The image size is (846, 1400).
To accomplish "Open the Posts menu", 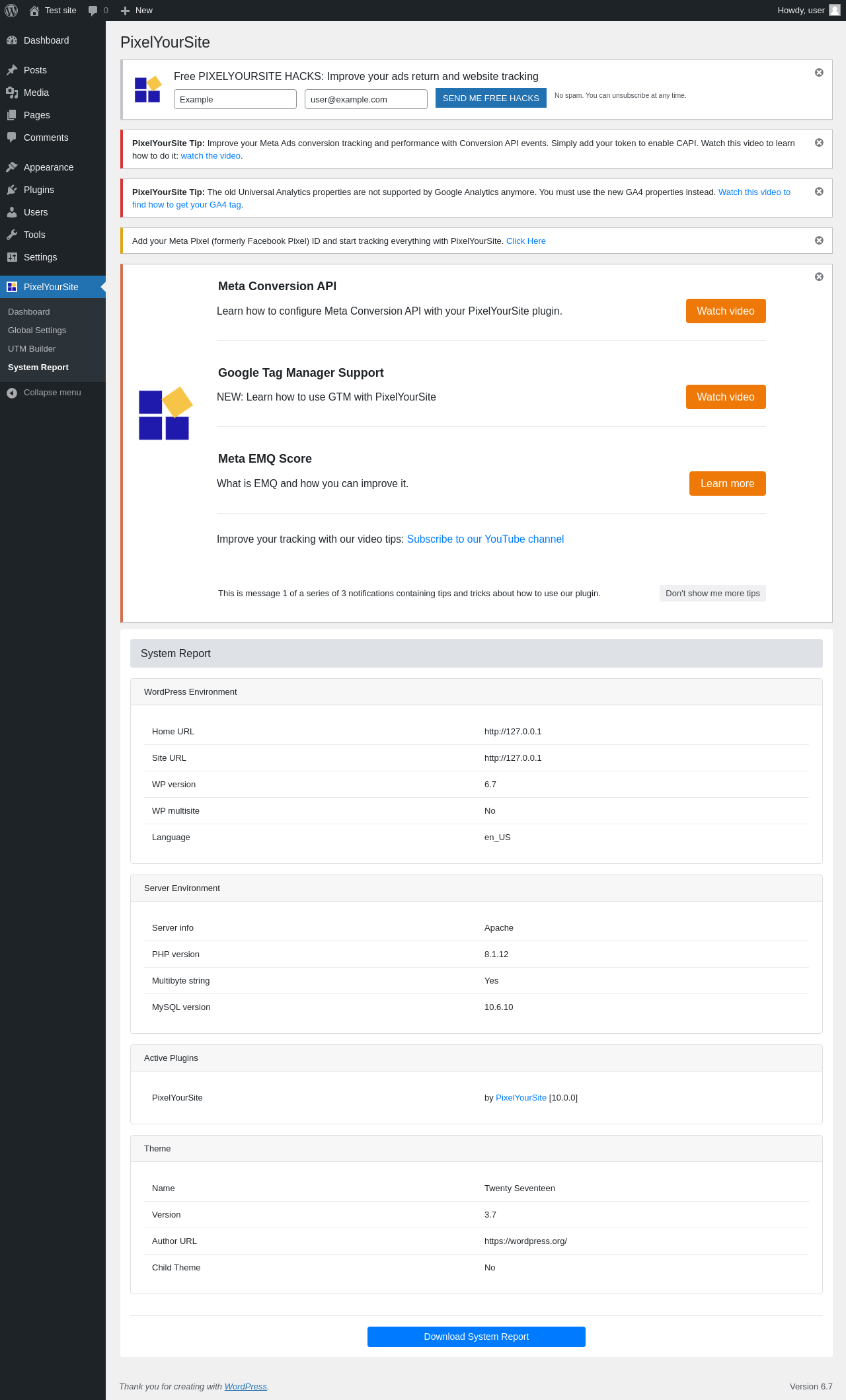I will point(53,70).
